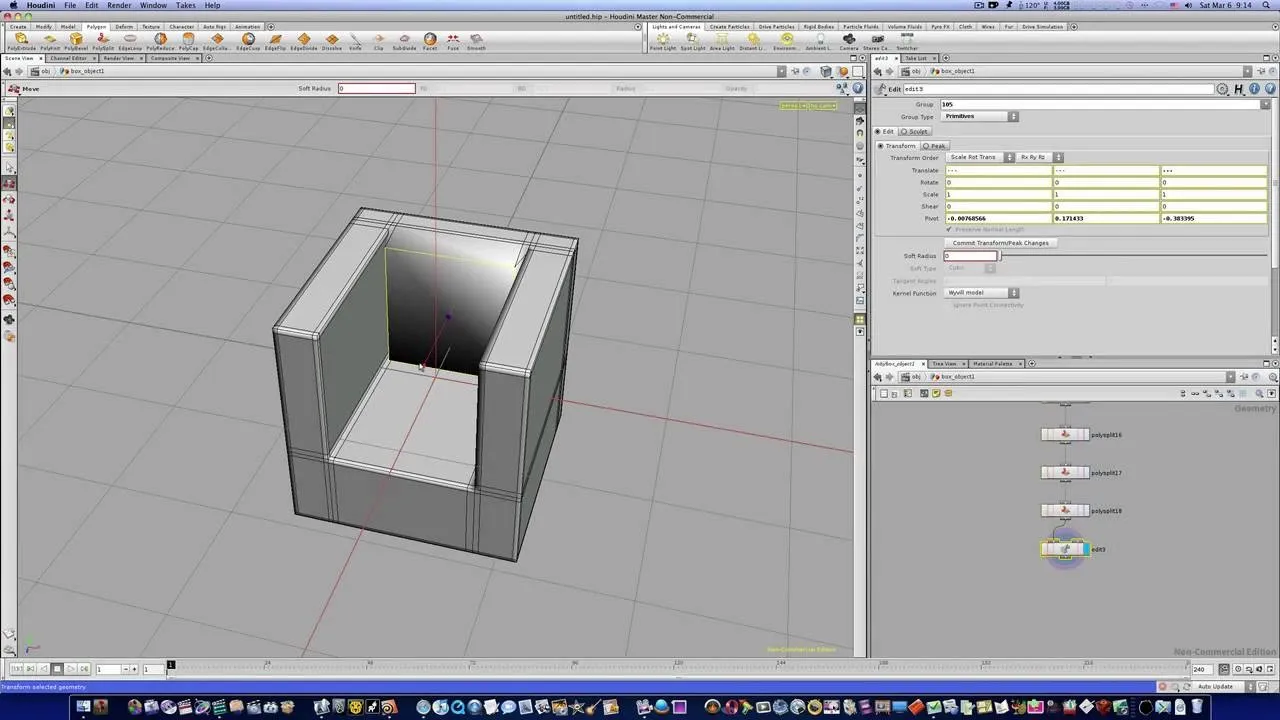
Task: Select the Subdivide shelf tool
Action: [404, 41]
